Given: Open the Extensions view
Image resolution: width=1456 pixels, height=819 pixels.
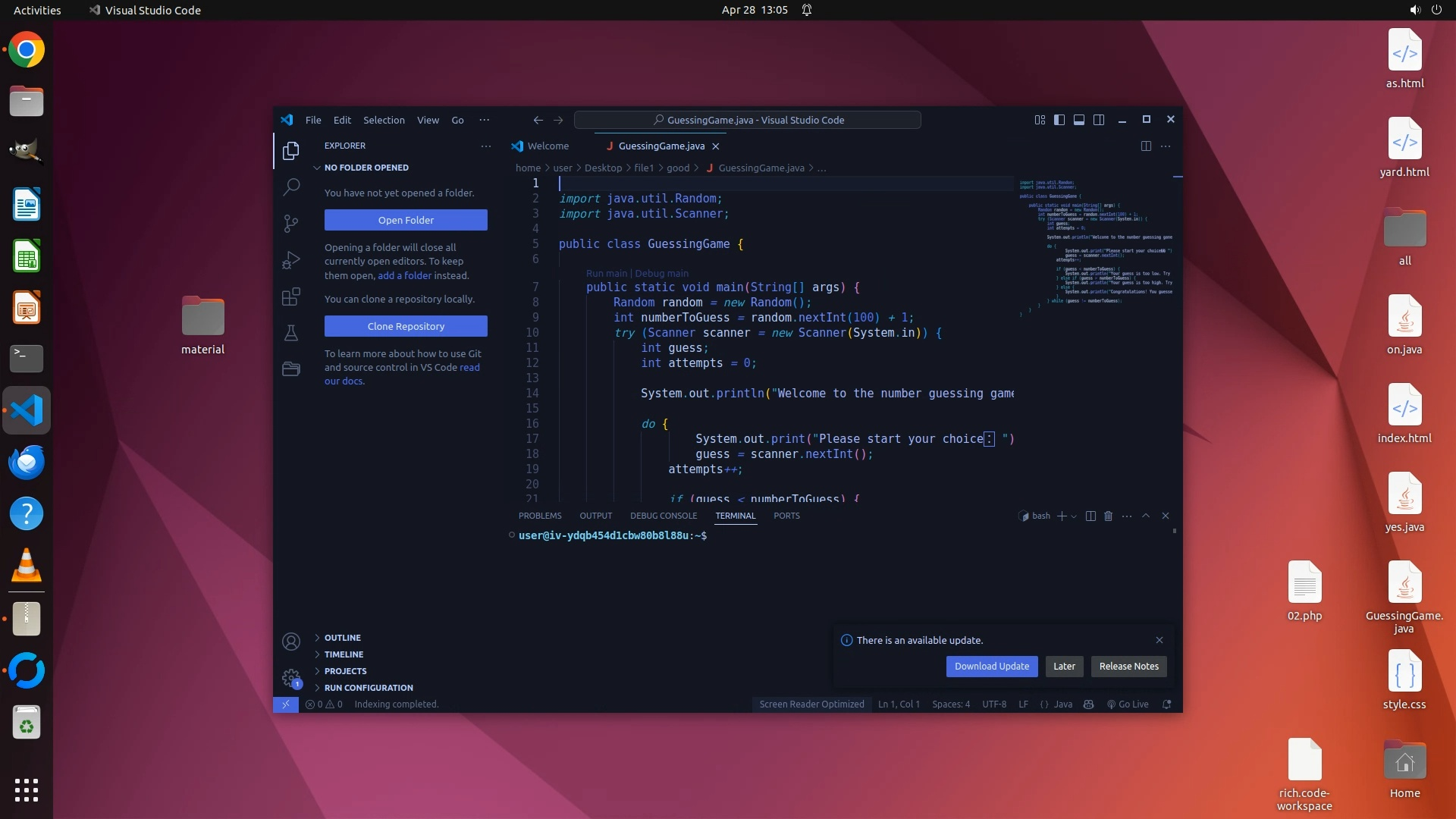Looking at the screenshot, I should [x=291, y=297].
